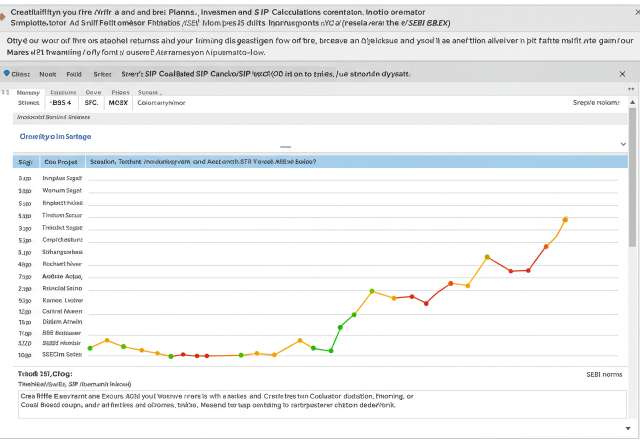Click the 'SEBI norms' link

point(603,374)
